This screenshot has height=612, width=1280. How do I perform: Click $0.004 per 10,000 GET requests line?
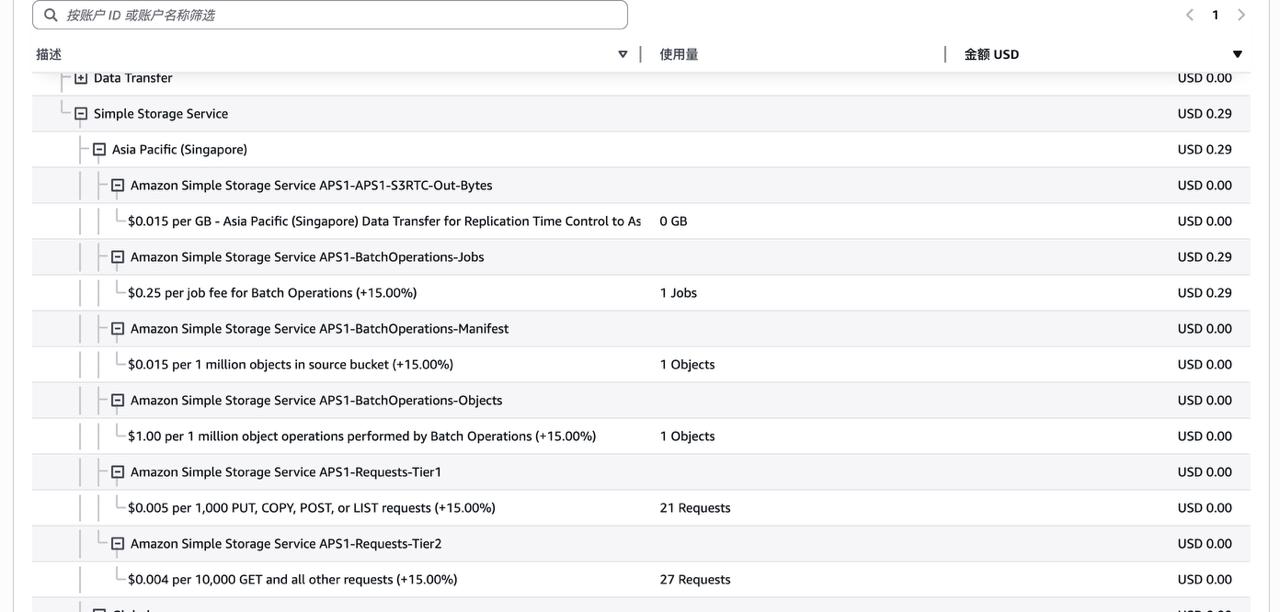point(292,580)
